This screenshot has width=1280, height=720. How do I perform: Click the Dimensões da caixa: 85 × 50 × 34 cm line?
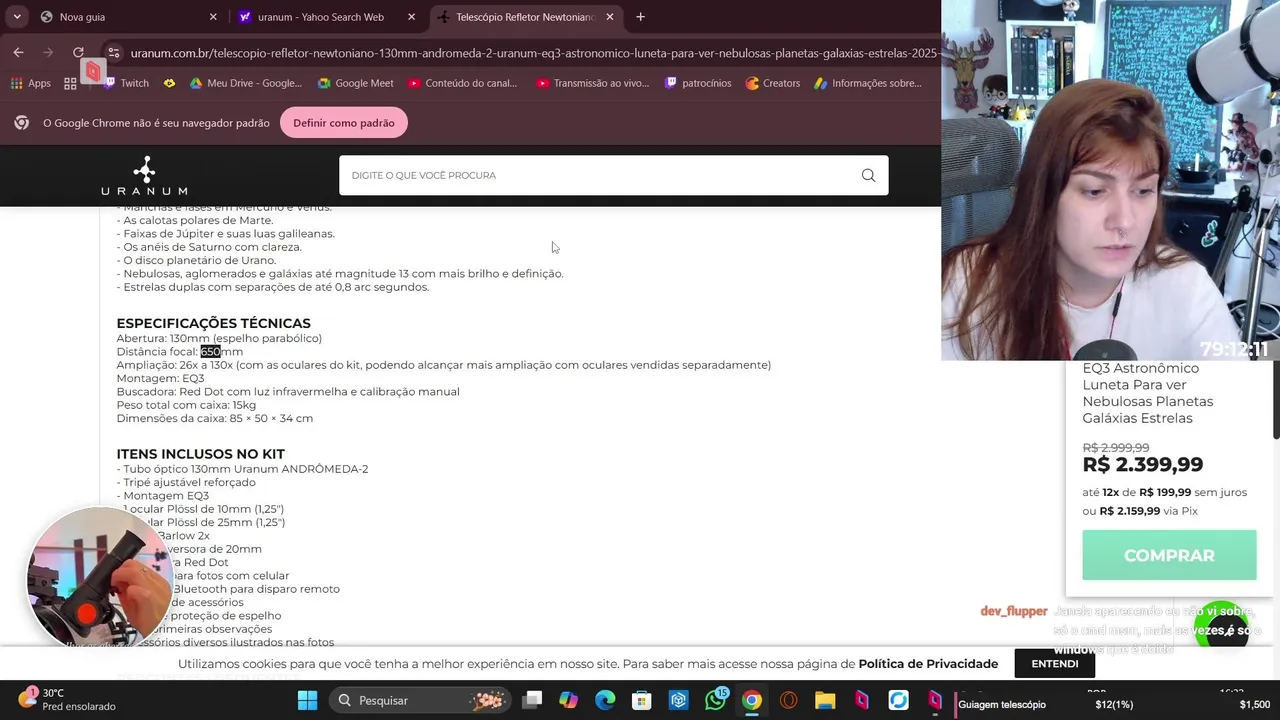[x=214, y=418]
